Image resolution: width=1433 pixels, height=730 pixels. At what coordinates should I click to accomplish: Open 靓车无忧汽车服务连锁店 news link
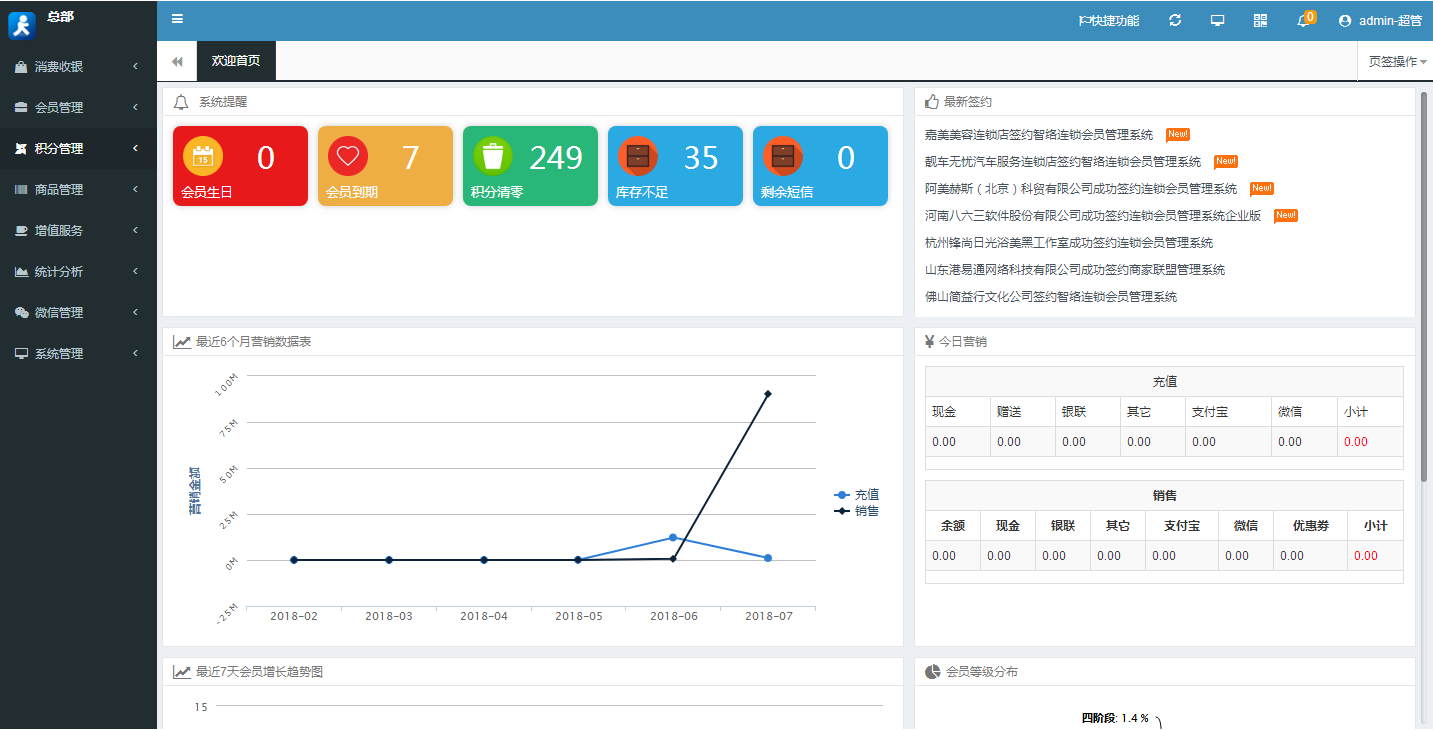[x=1063, y=161]
